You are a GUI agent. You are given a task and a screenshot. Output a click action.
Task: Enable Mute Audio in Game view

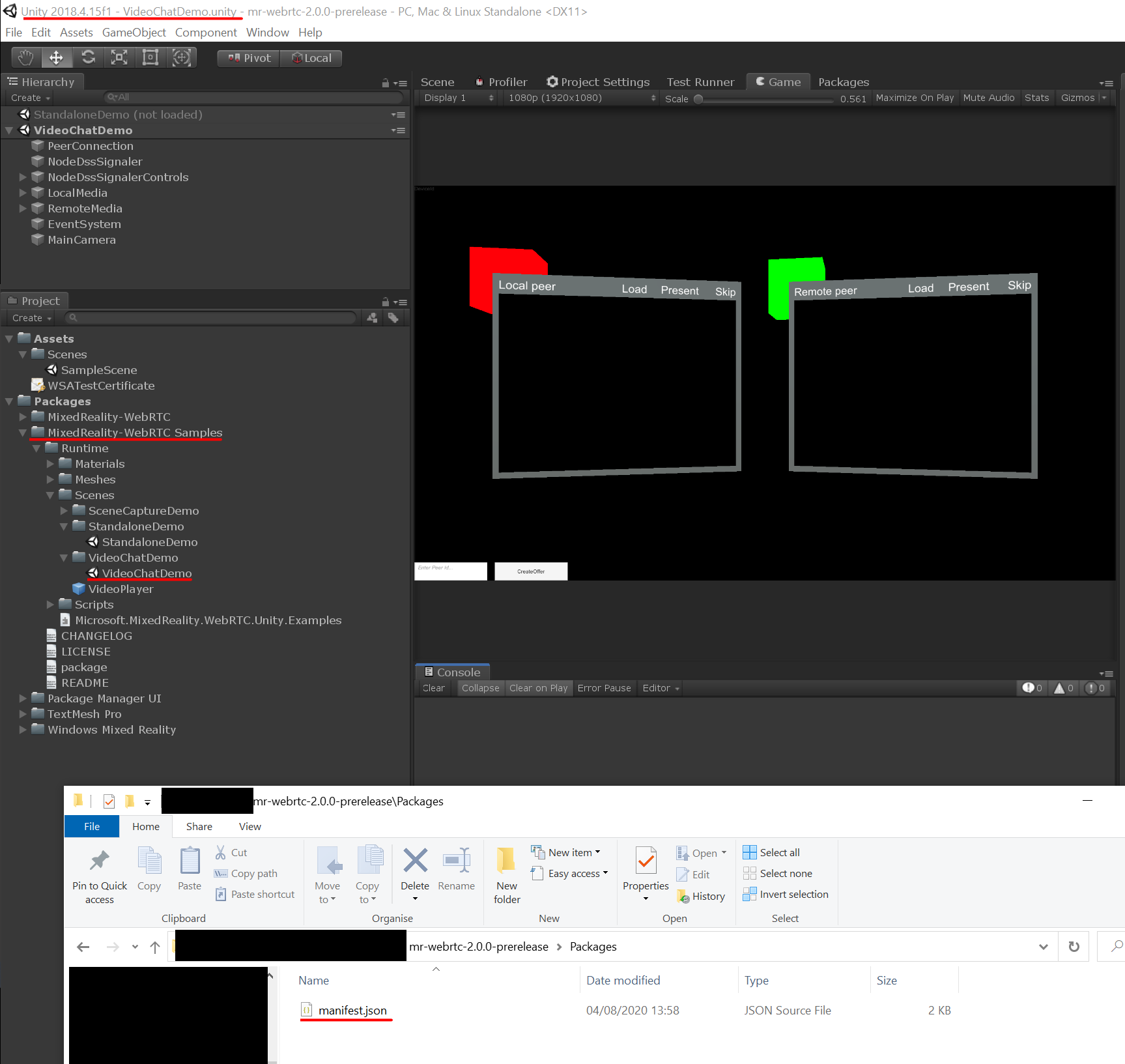coord(988,97)
